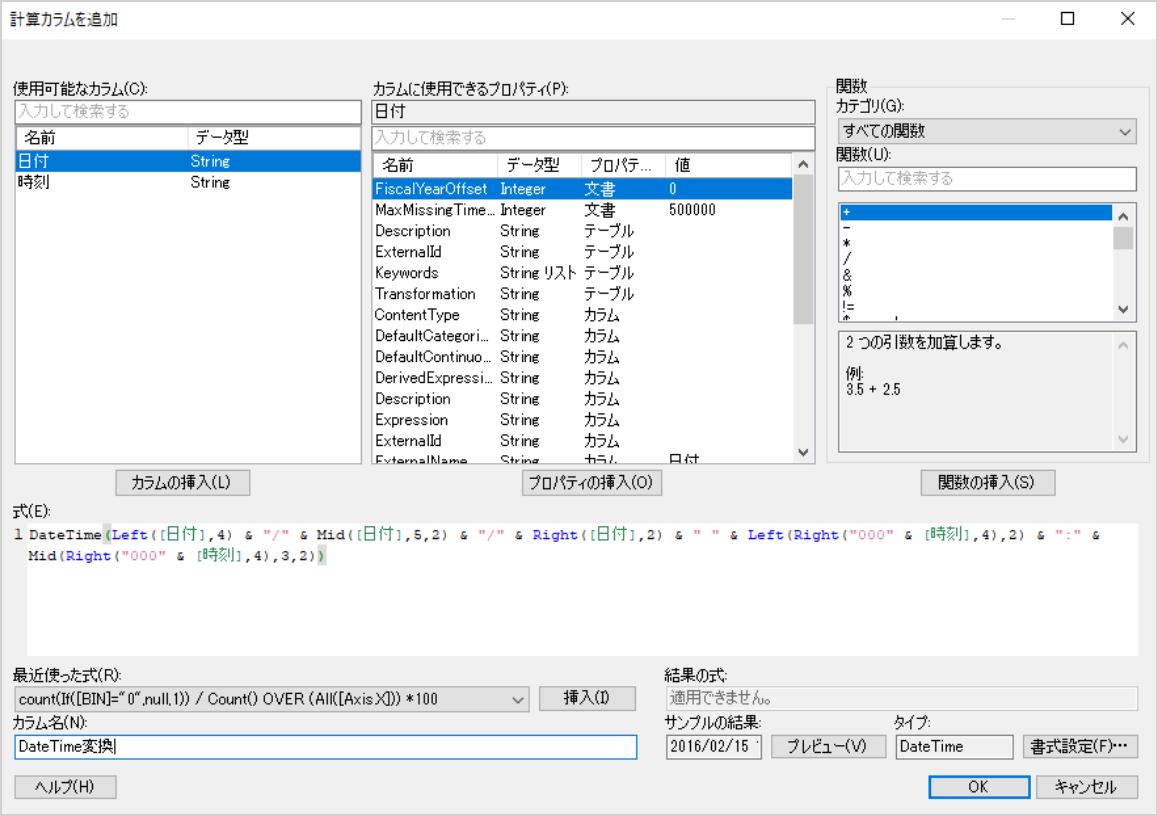Viewport: 1158px width, 816px height.
Task: Select the * operator in function list
Action: coord(976,244)
